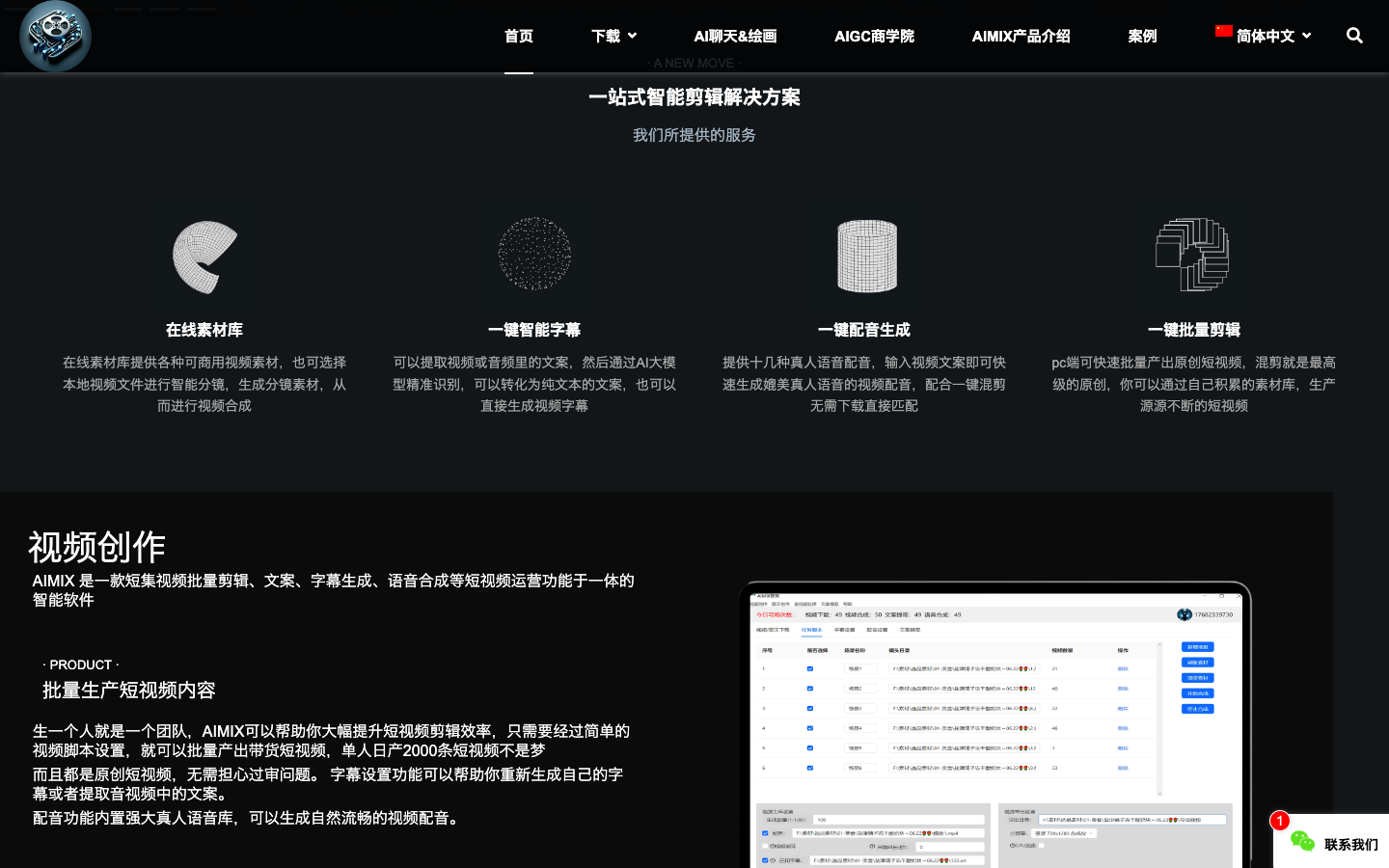Image resolution: width=1389 pixels, height=868 pixels.
Task: Visit the AIMIX产品介绍 page link
Action: pyautogui.click(x=1021, y=36)
